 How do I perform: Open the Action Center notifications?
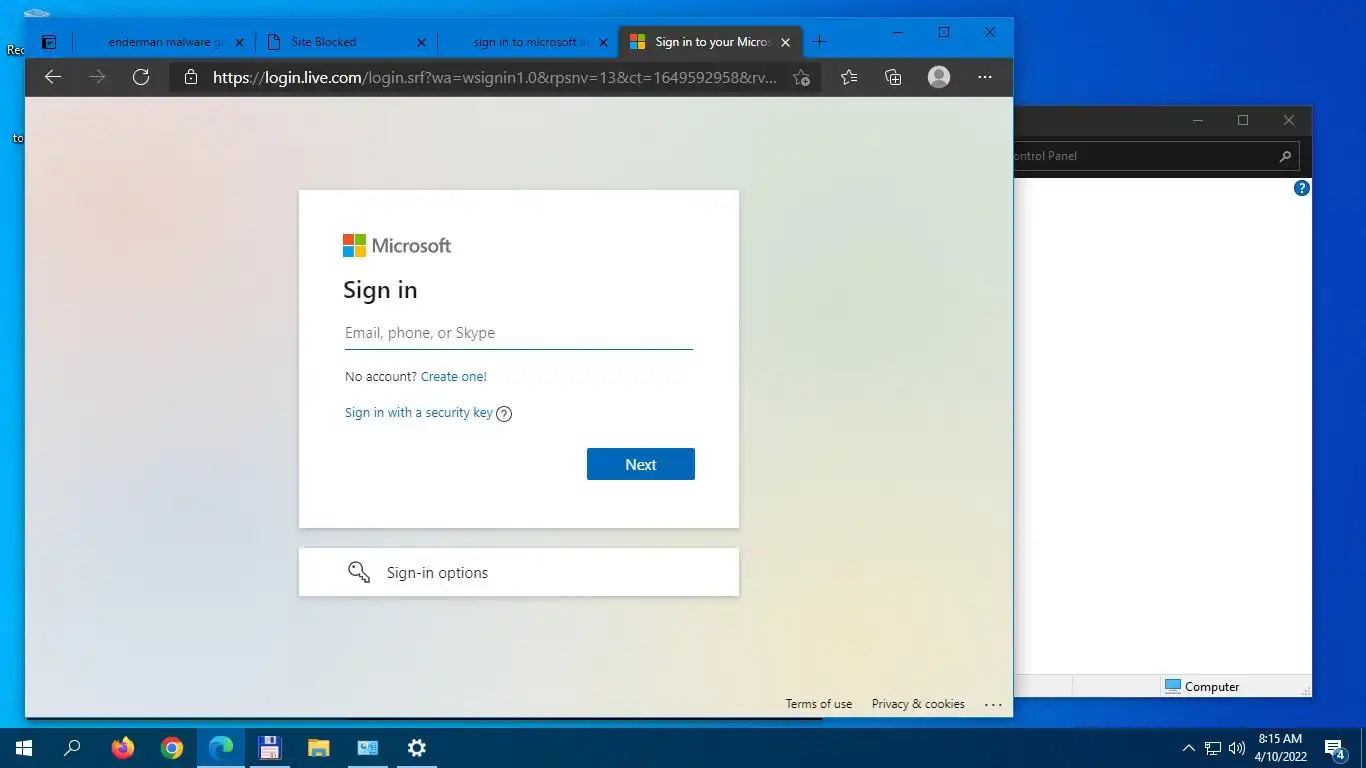click(x=1335, y=748)
